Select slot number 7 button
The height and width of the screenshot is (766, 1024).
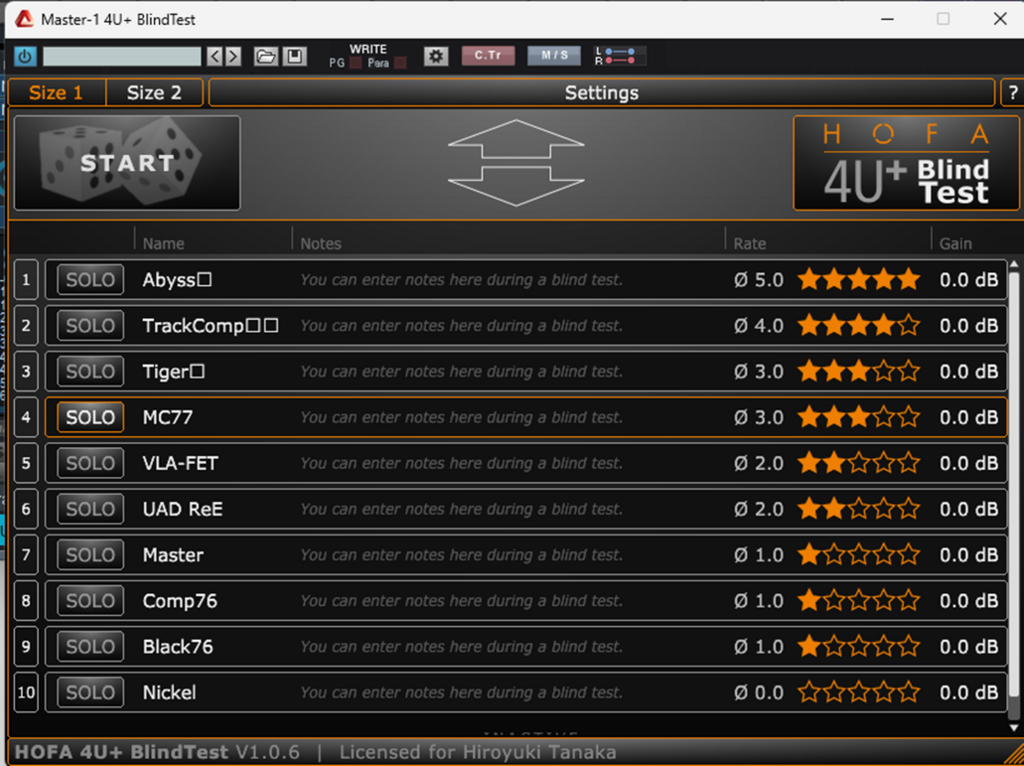[26, 555]
